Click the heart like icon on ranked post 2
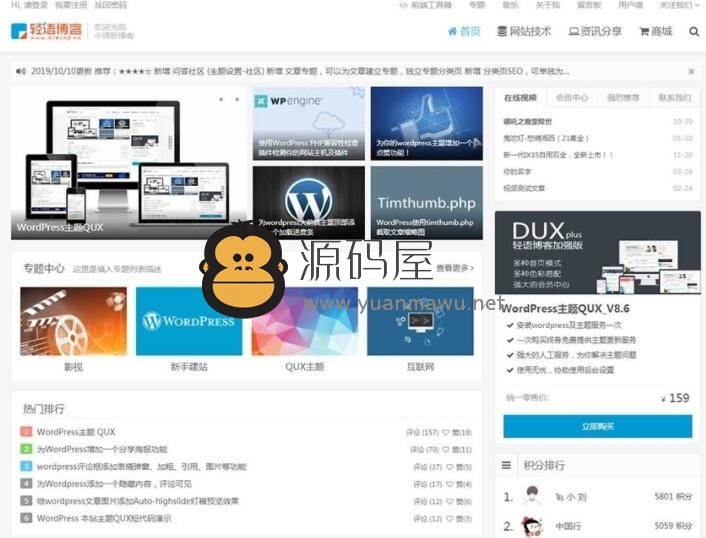 coord(446,449)
